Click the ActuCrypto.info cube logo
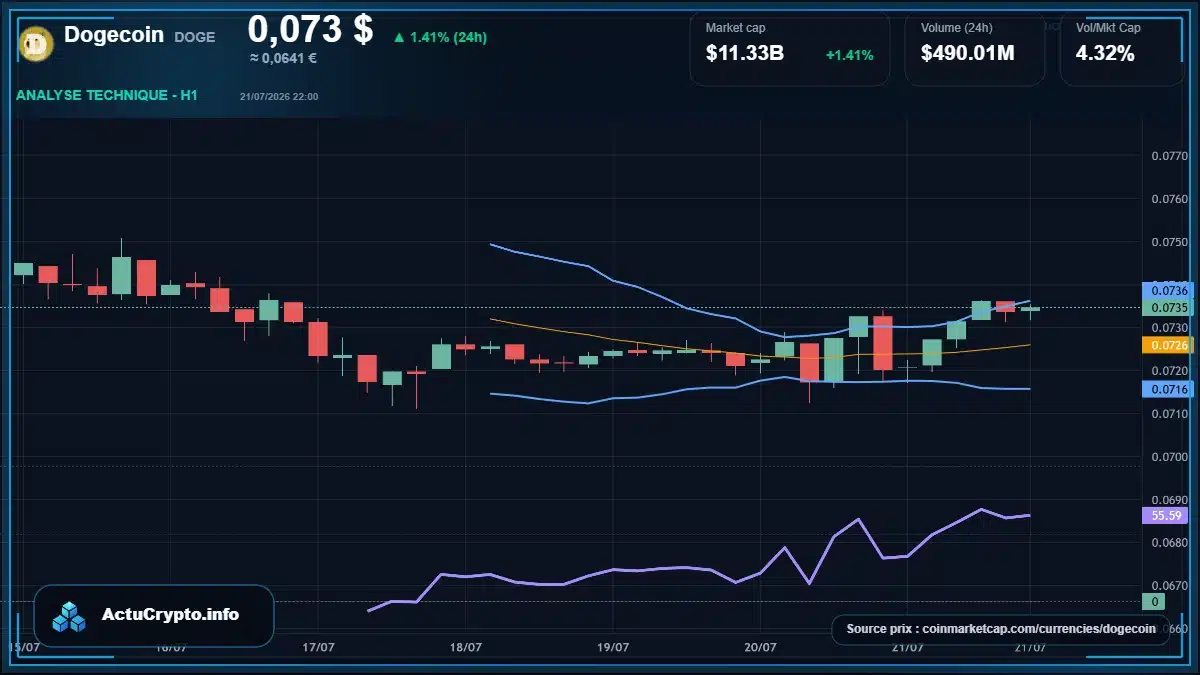Screen dimensions: 1200x675 [x=70, y=616]
